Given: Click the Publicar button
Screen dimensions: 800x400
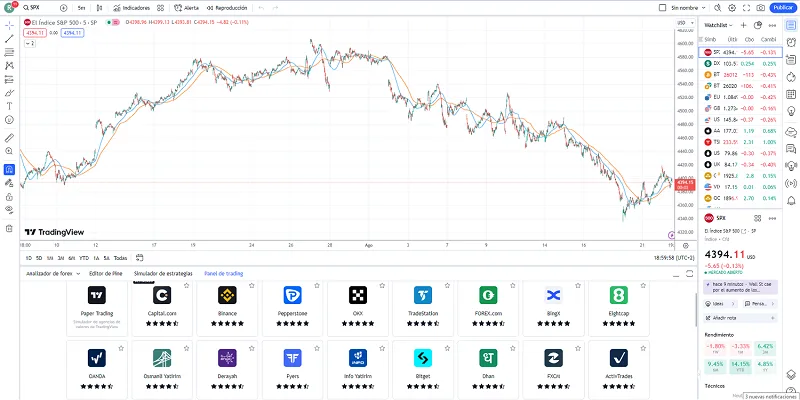Looking at the screenshot, I should point(783,8).
